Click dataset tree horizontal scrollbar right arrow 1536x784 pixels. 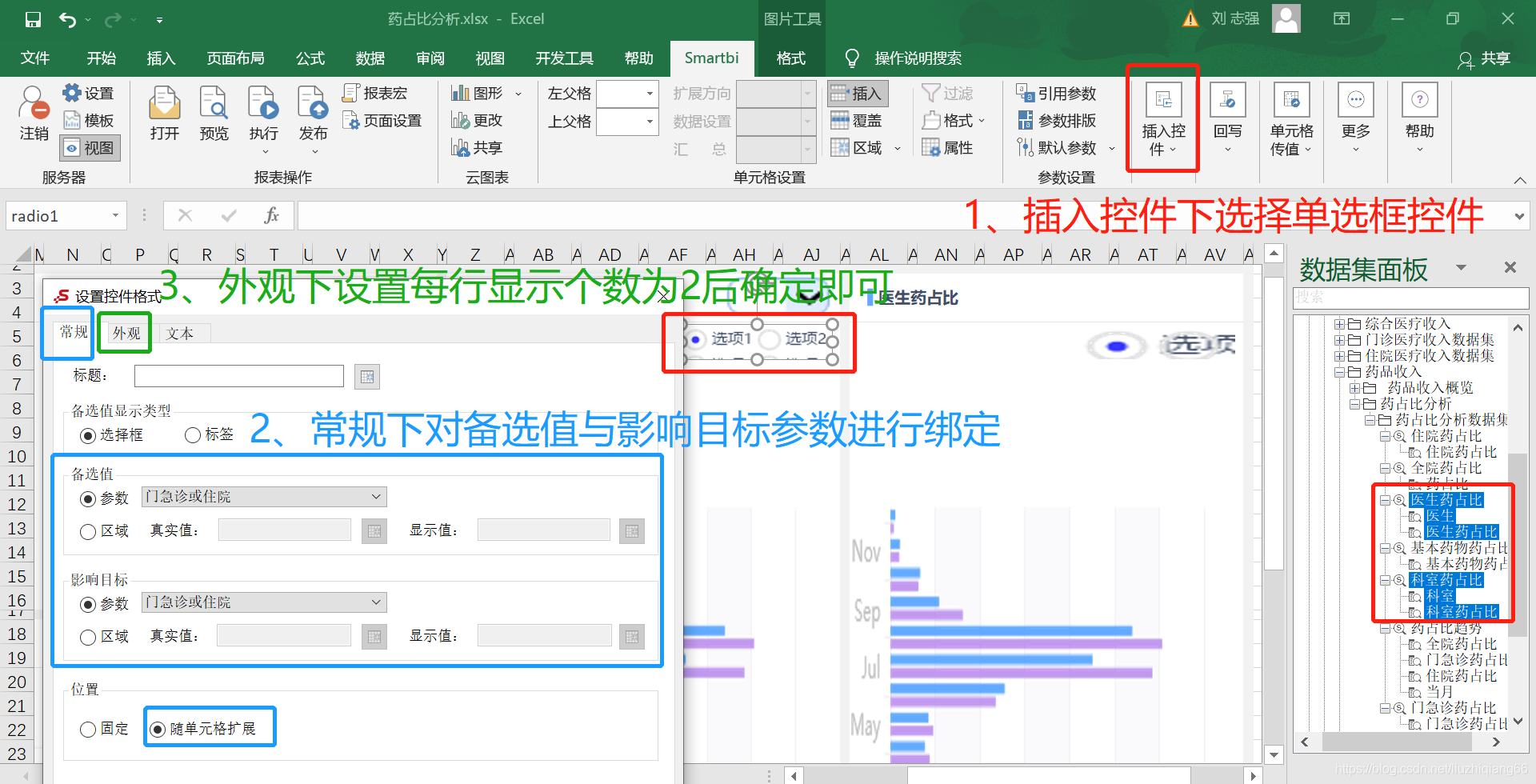tap(1496, 742)
